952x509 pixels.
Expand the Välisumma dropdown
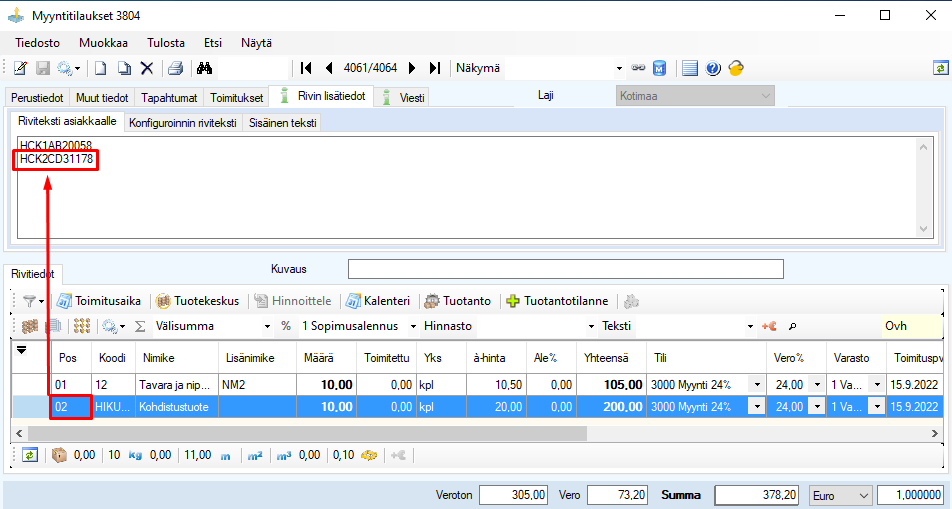click(x=266, y=326)
